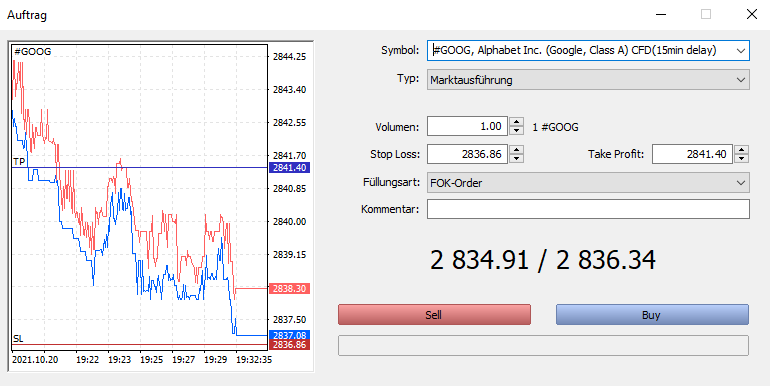Click the #GOOG chart title
Screen dimensions: 770x386
coord(32,52)
